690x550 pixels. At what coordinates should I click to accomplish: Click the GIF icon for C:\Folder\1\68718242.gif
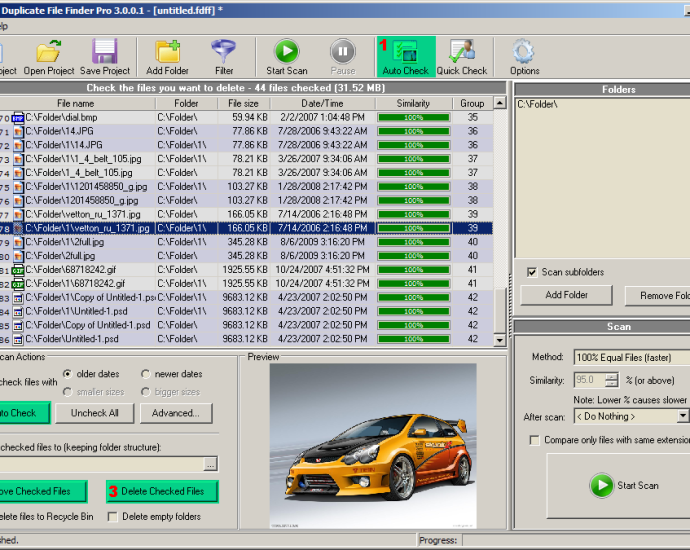coord(18,284)
